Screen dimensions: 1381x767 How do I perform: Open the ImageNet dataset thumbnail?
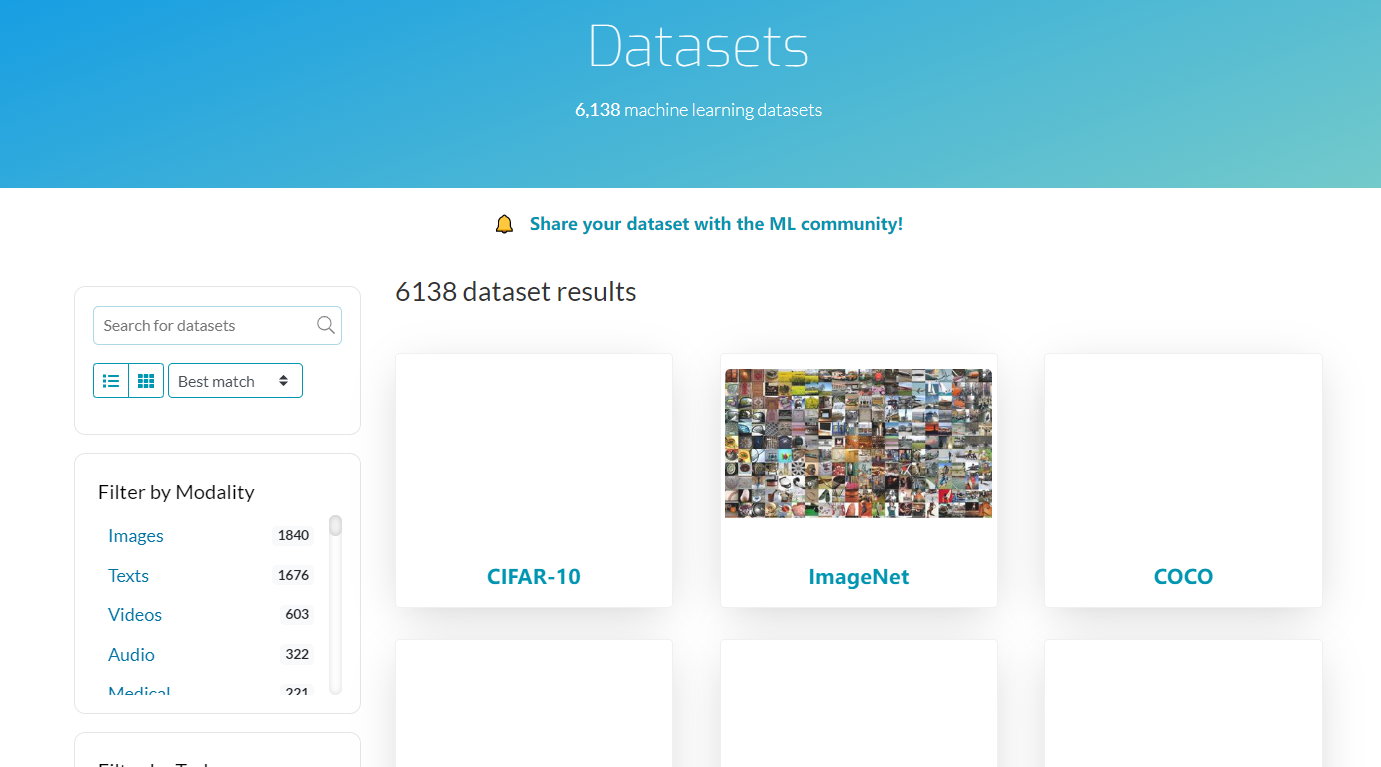(x=858, y=443)
